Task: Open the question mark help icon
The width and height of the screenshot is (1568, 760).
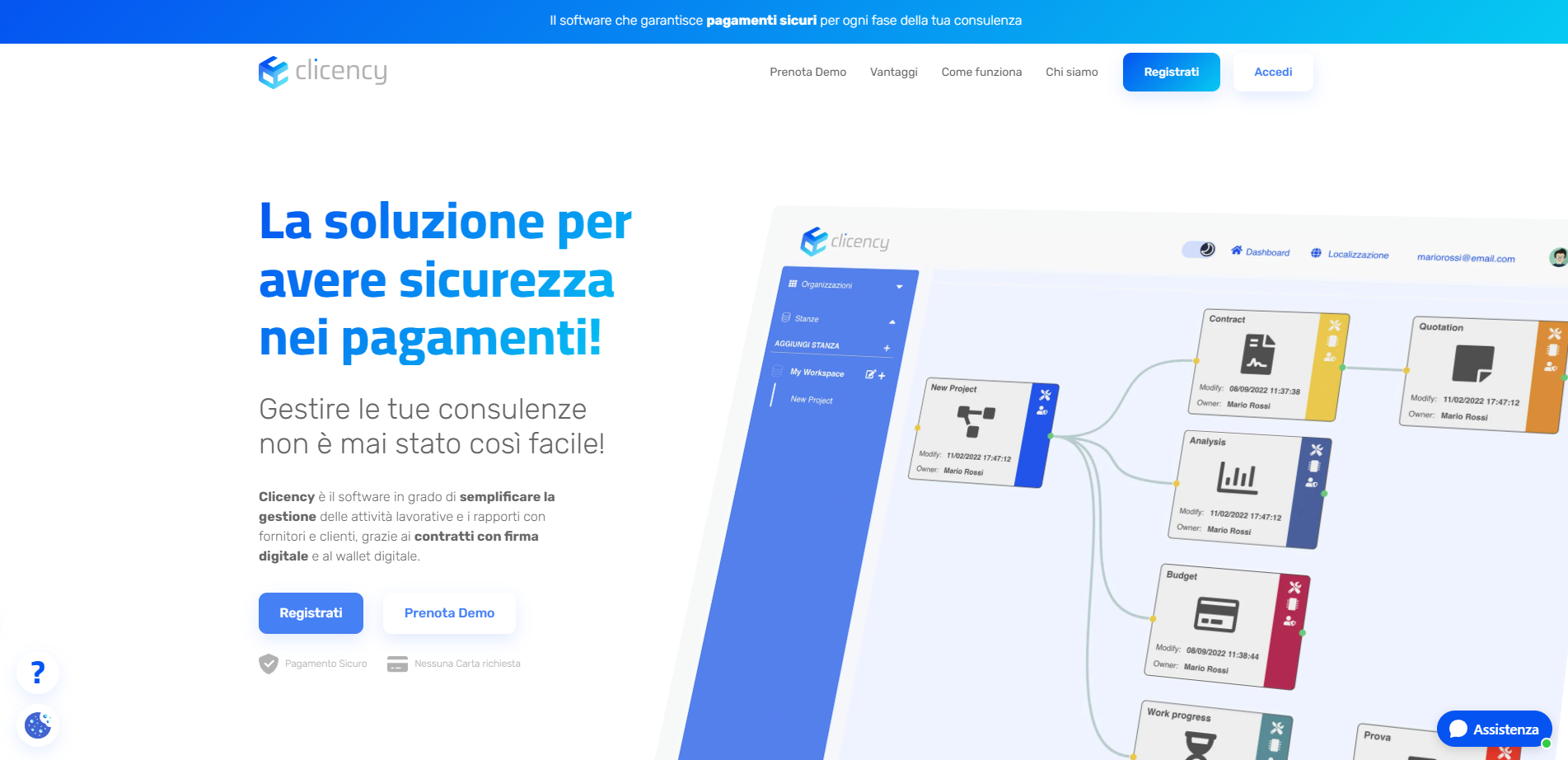Action: [38, 673]
